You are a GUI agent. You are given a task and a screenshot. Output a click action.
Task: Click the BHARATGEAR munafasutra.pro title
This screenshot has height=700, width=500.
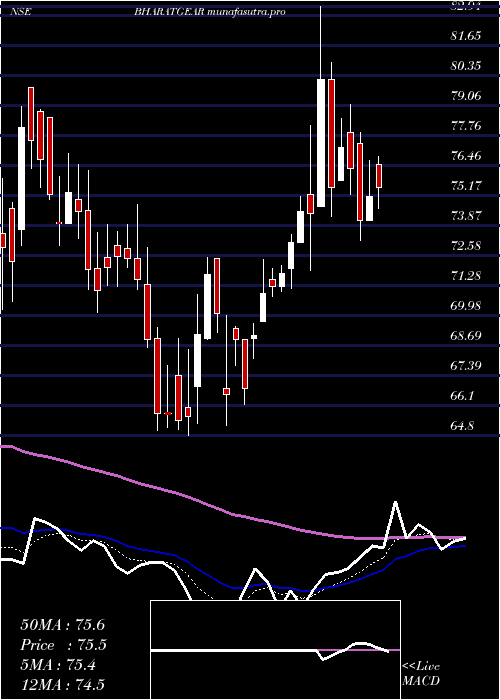click(210, 12)
